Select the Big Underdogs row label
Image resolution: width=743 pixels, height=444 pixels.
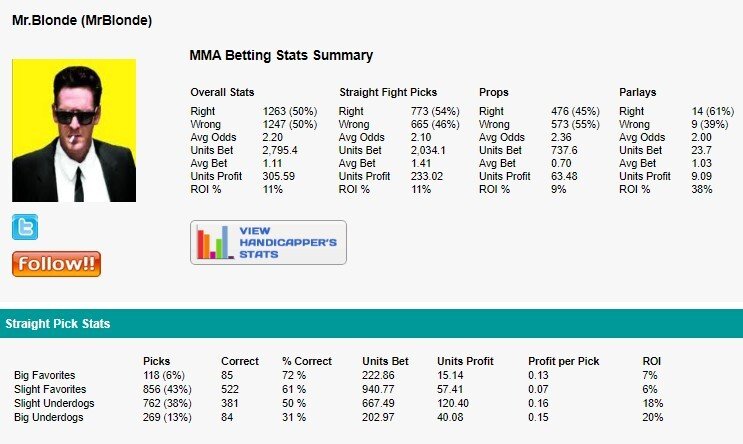point(47,417)
